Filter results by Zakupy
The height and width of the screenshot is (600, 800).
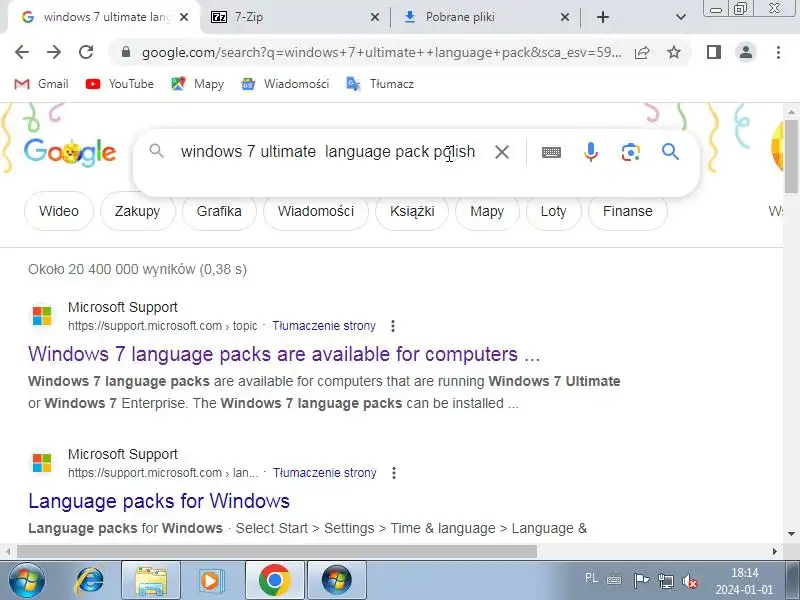(137, 211)
